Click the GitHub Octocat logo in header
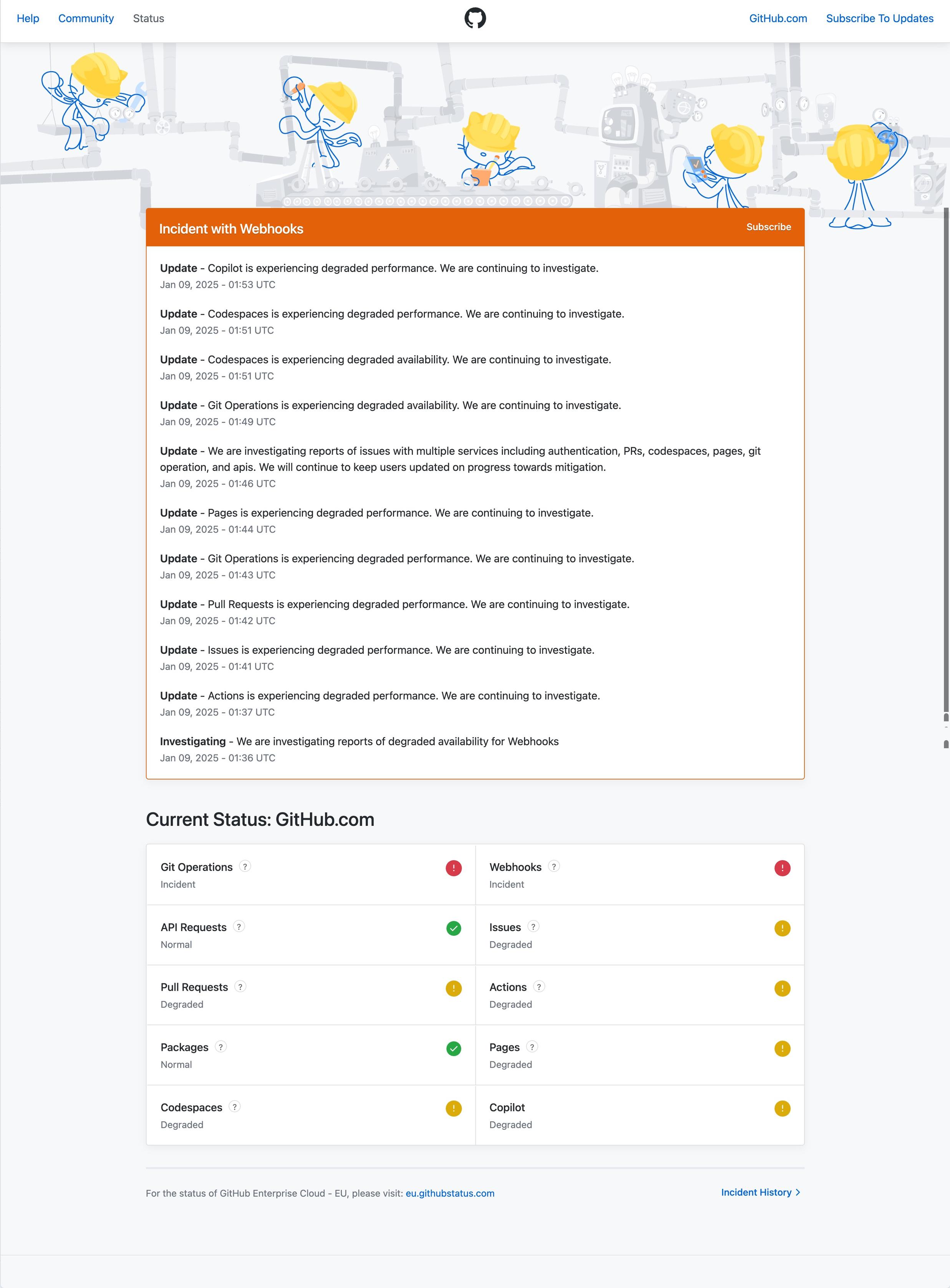Screen dimensions: 950x1288 click(x=475, y=18)
